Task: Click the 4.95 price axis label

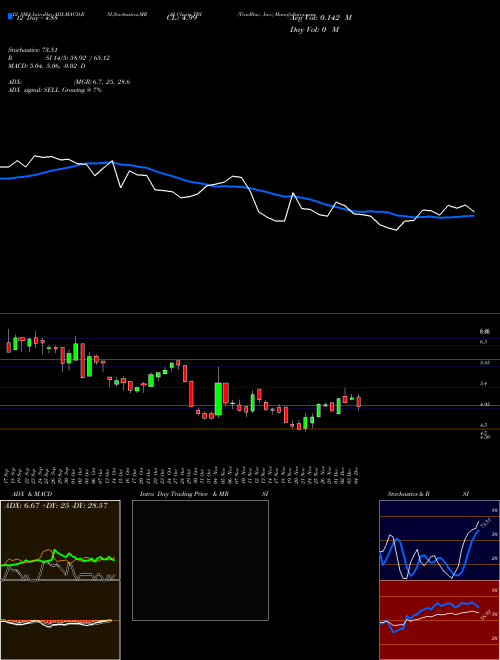Action: 484,404
